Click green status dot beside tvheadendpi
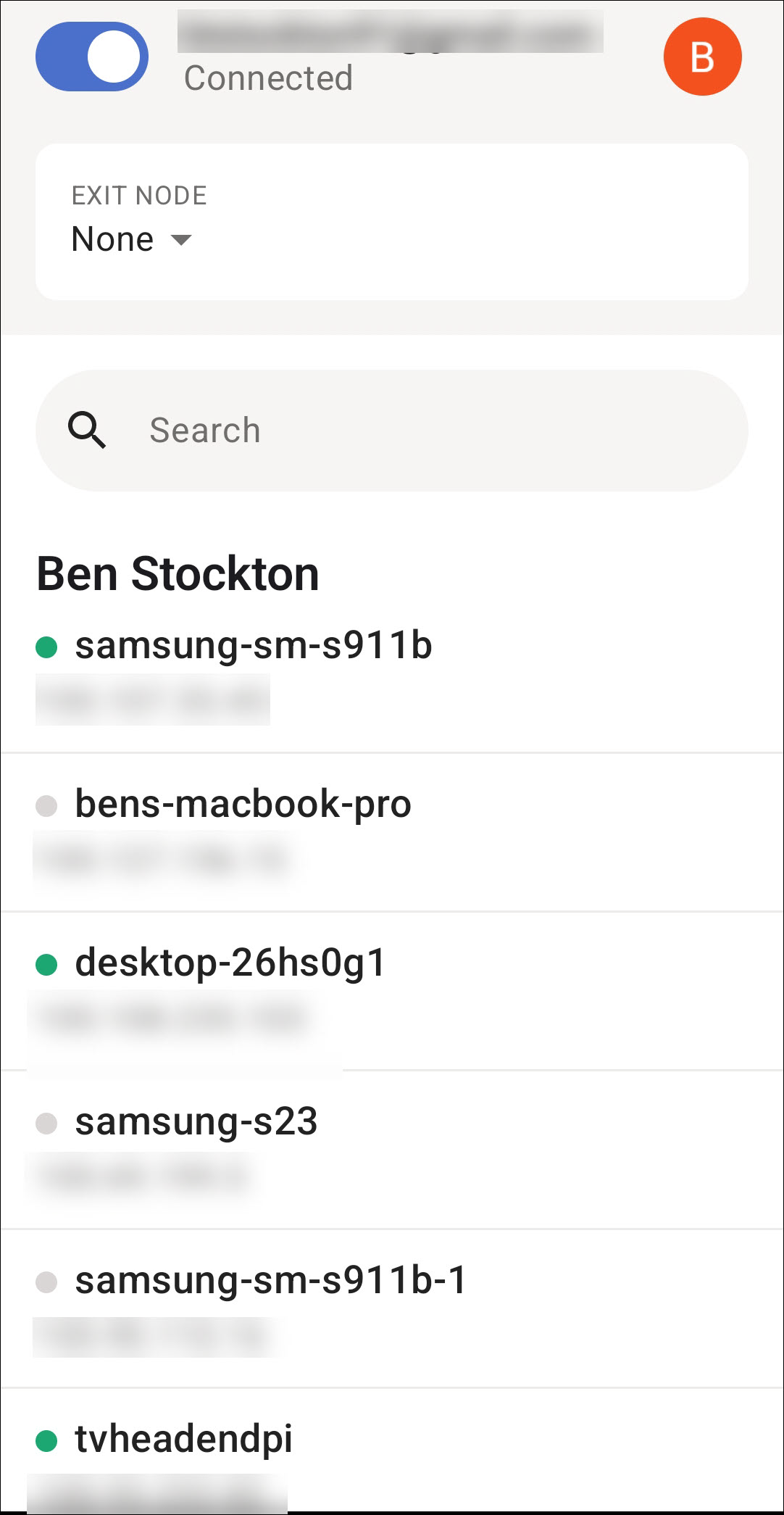Image resolution: width=784 pixels, height=1515 pixels. (46, 1440)
